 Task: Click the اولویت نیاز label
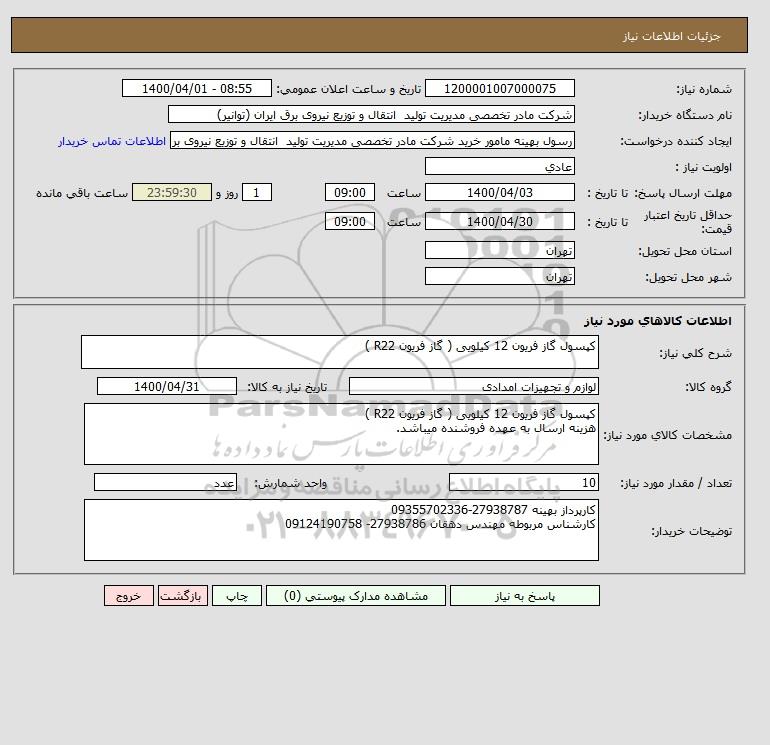[x=704, y=167]
